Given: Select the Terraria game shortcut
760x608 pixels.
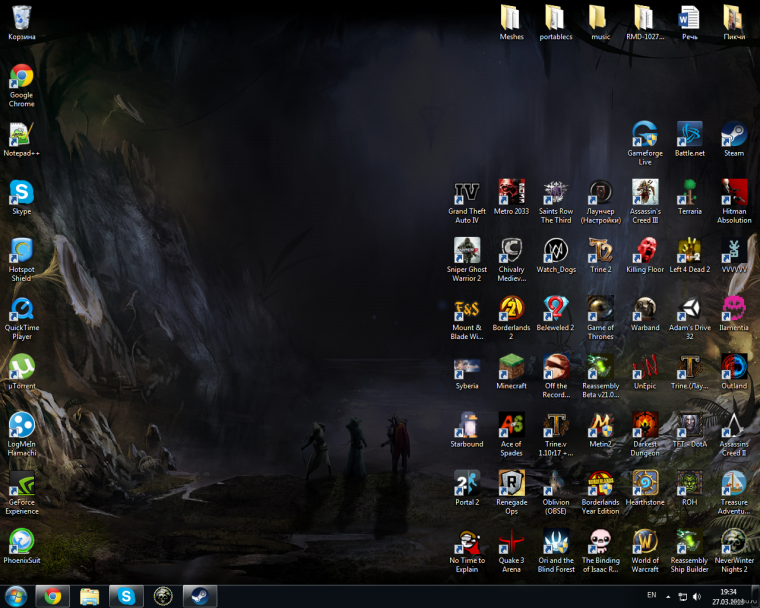Looking at the screenshot, I should click(x=689, y=192).
